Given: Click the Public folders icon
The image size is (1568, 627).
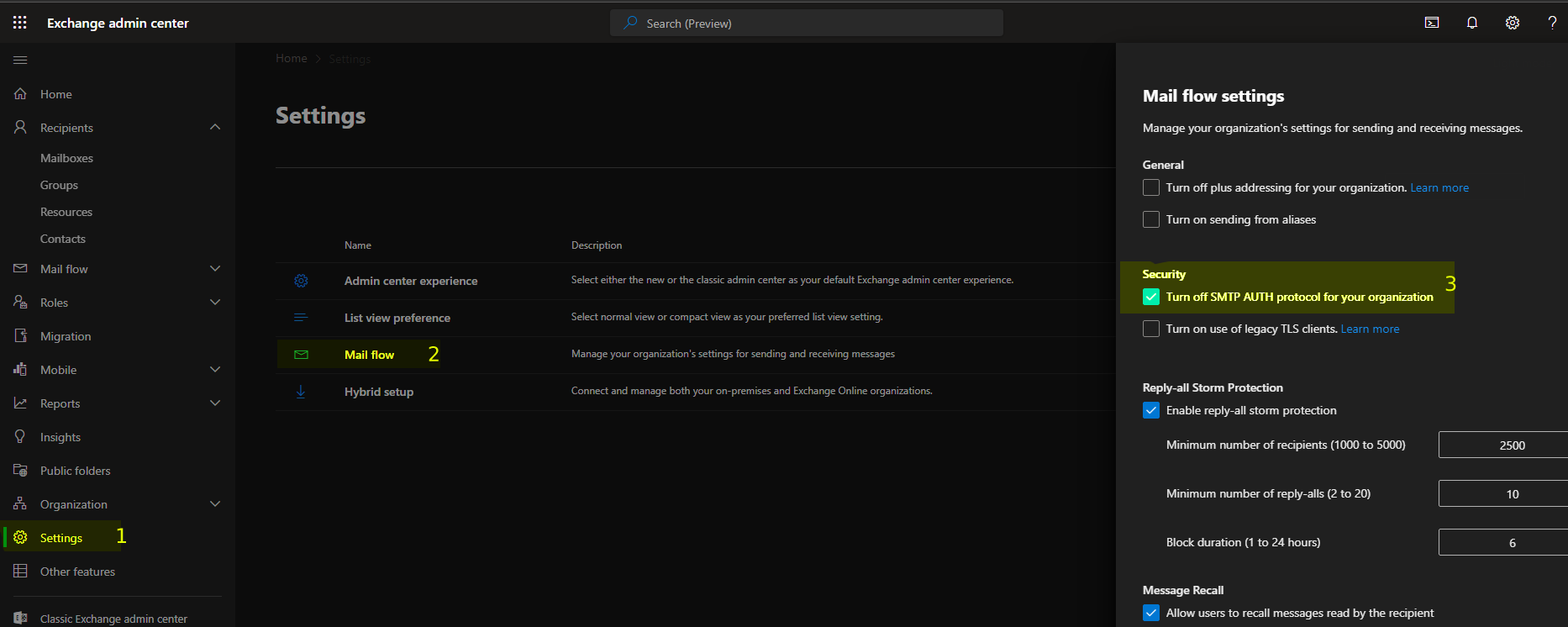Looking at the screenshot, I should point(20,470).
